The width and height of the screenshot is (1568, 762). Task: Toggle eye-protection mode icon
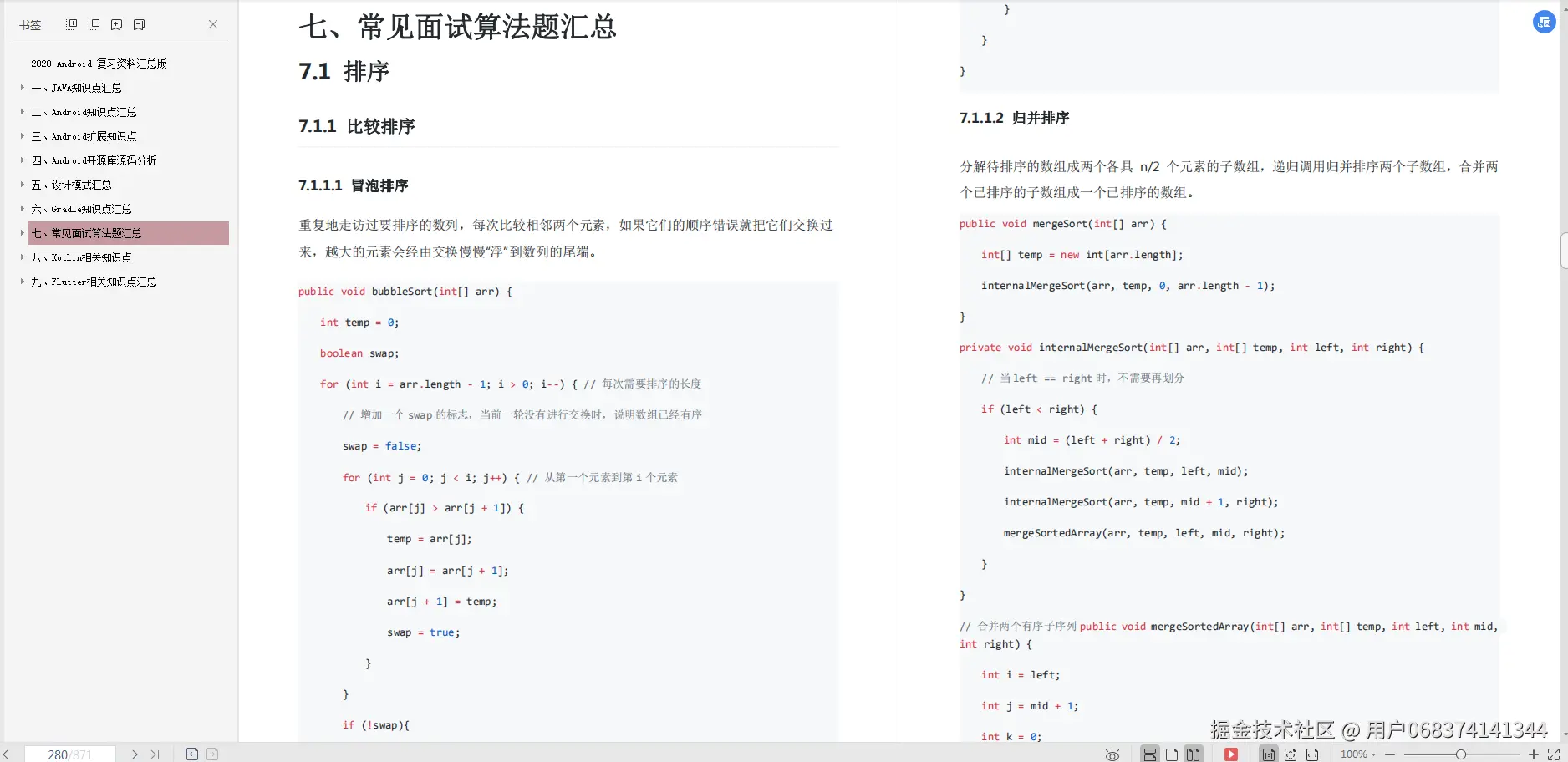click(x=1112, y=754)
